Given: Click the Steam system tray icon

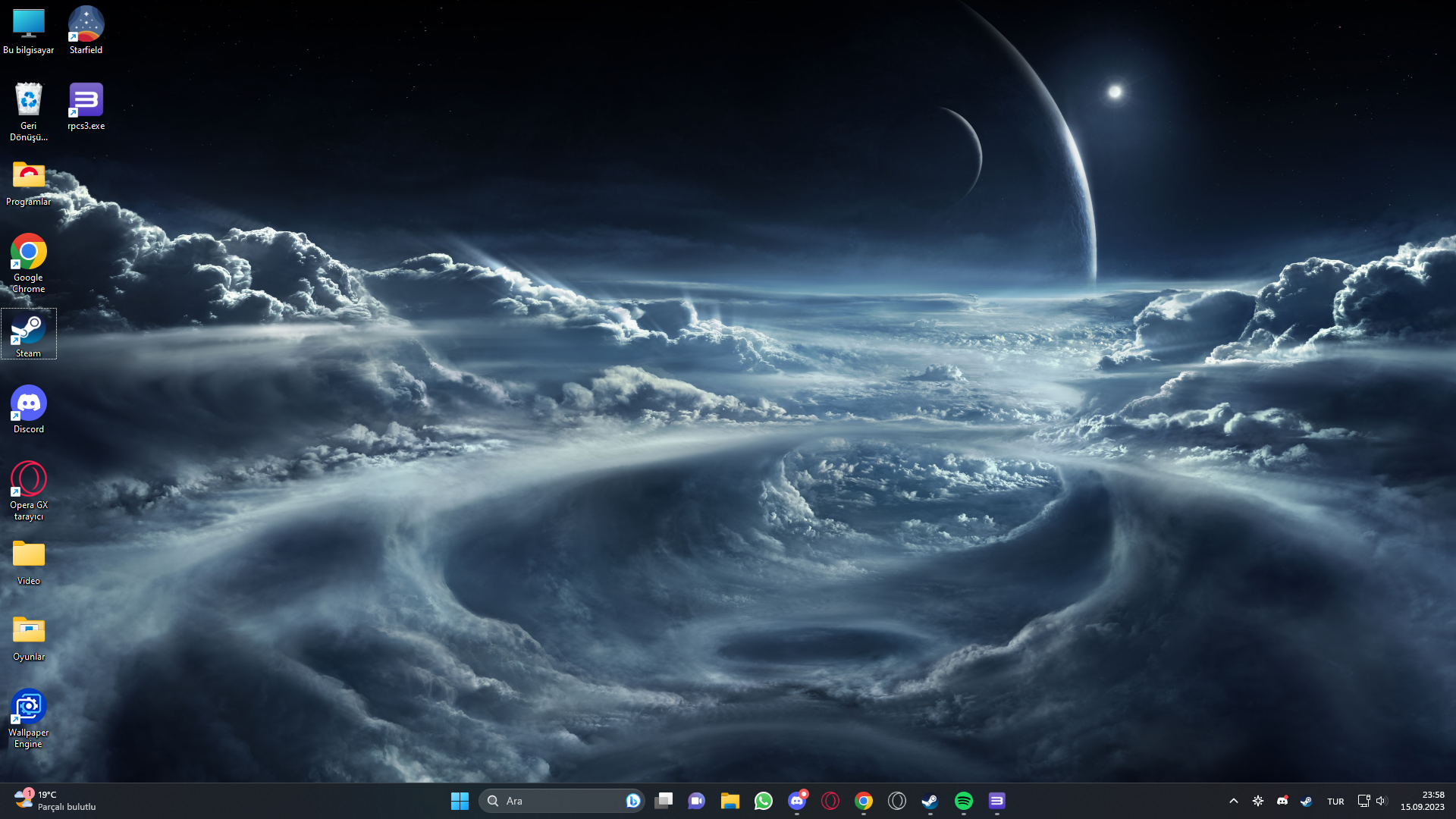Looking at the screenshot, I should click(x=1307, y=801).
